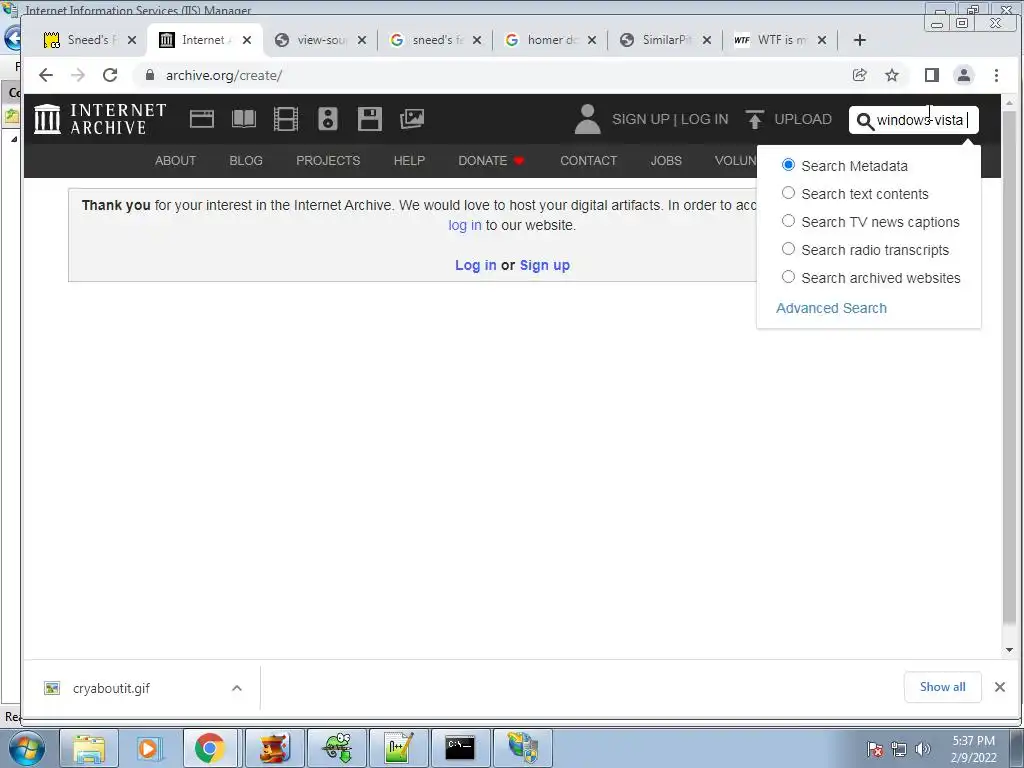Switch to the view-source tab
Viewport: 1024px width, 768px height.
click(x=320, y=40)
